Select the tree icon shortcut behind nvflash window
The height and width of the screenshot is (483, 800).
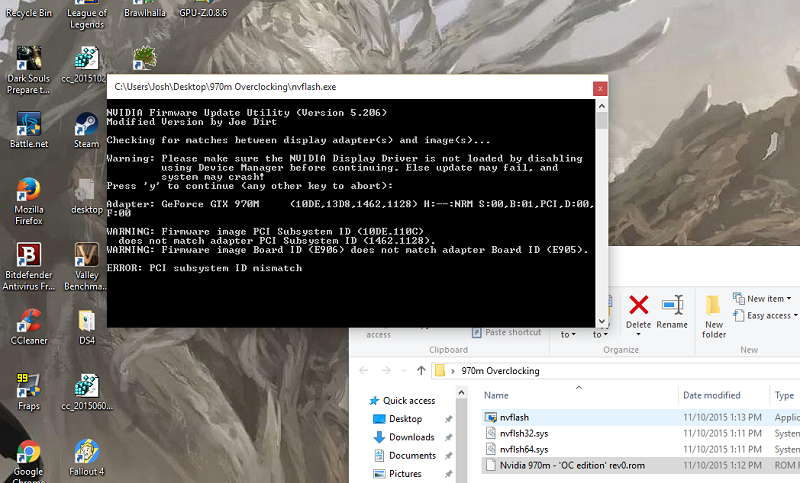pos(145,58)
